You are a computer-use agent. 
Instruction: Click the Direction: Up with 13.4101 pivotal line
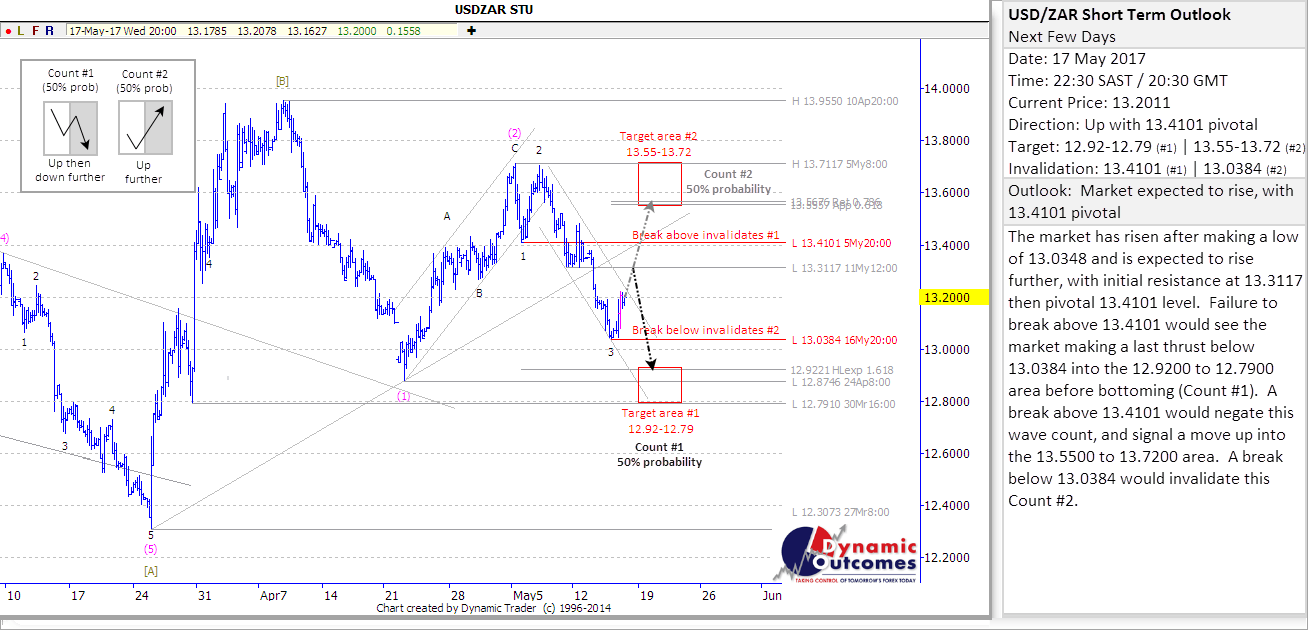pyautogui.click(x=1132, y=125)
